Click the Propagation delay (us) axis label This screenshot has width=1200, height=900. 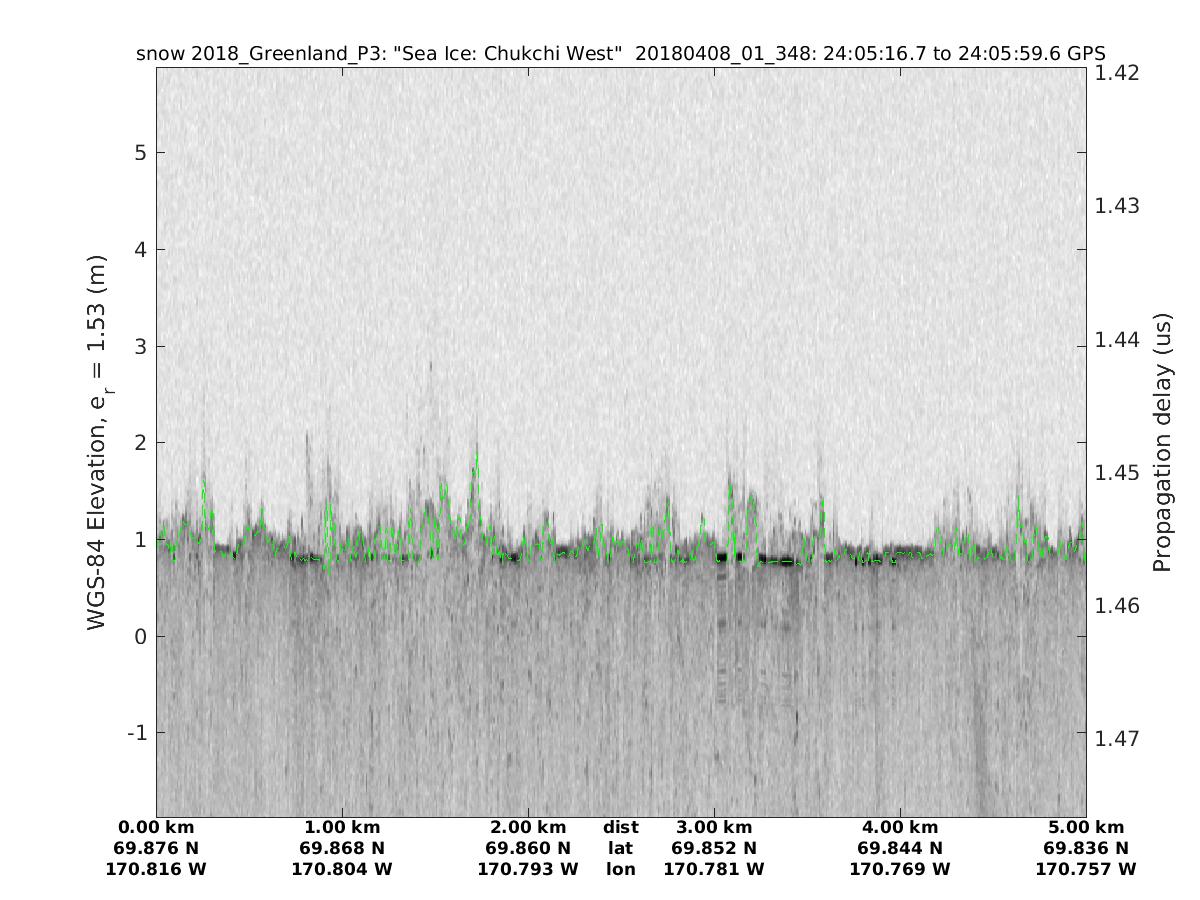(1162, 442)
